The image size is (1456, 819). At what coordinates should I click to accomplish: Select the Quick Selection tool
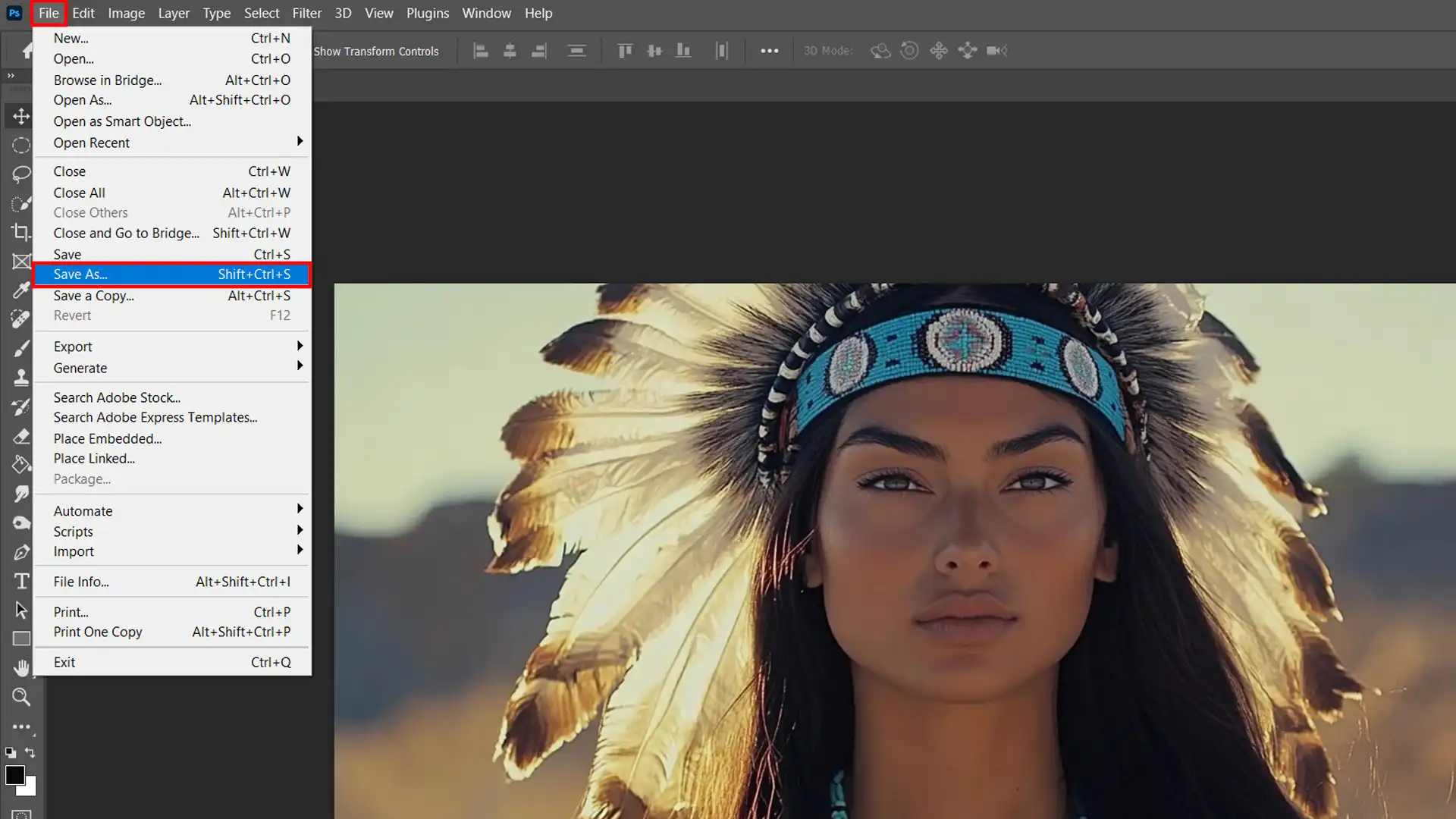21,203
